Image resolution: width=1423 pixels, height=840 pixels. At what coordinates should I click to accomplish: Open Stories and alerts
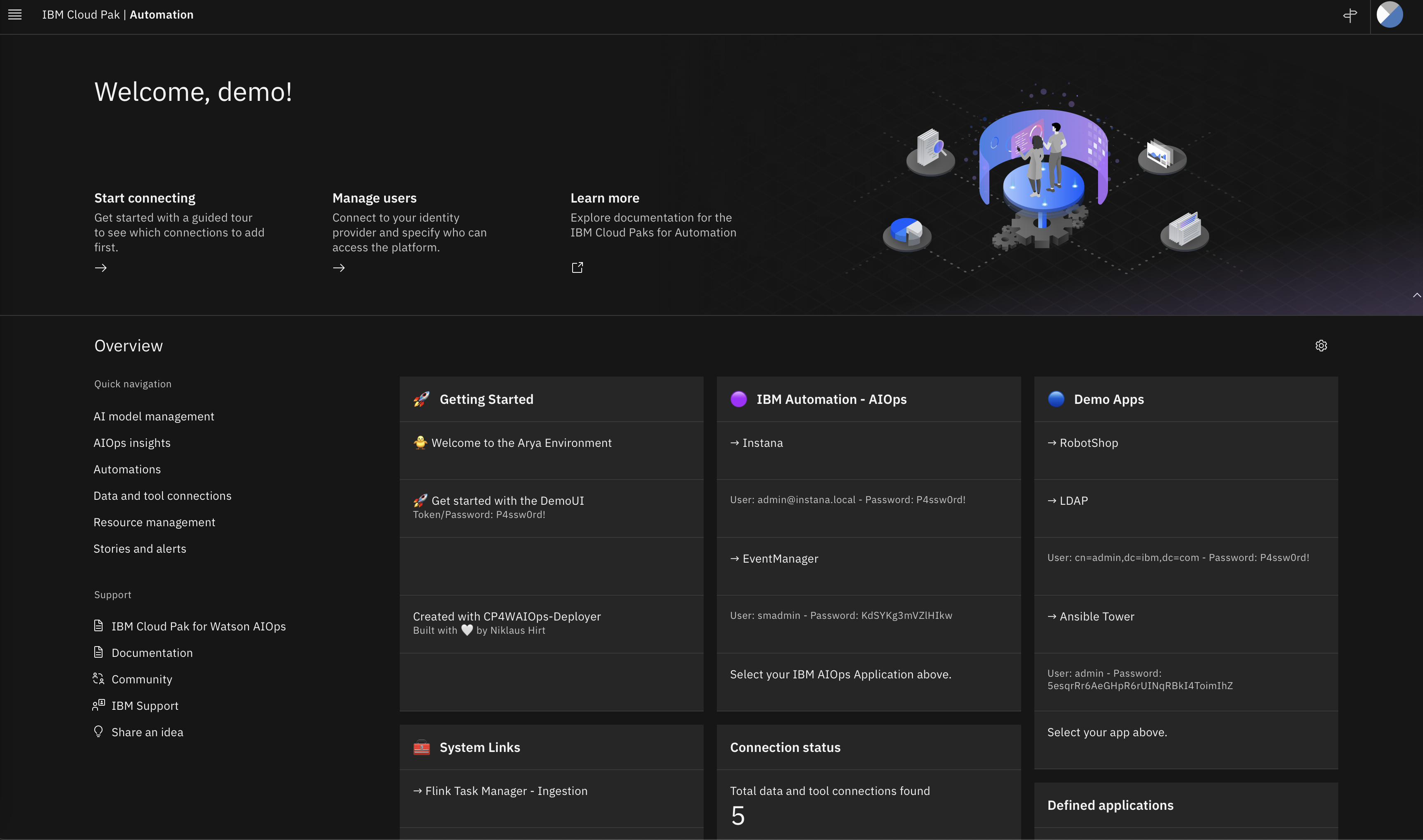coord(140,549)
